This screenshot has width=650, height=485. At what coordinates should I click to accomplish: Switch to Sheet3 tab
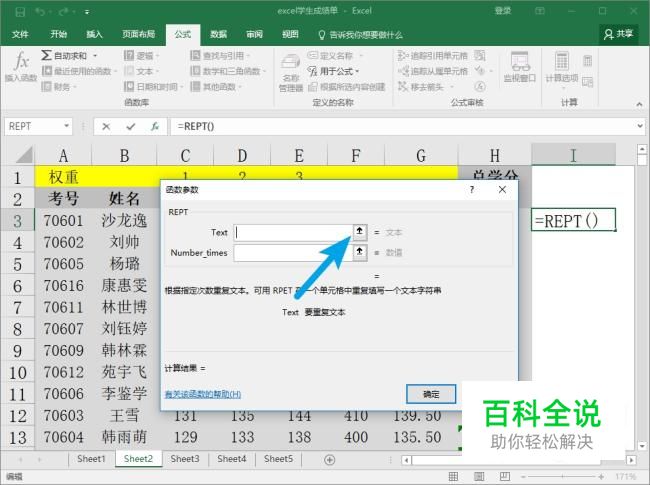point(185,459)
